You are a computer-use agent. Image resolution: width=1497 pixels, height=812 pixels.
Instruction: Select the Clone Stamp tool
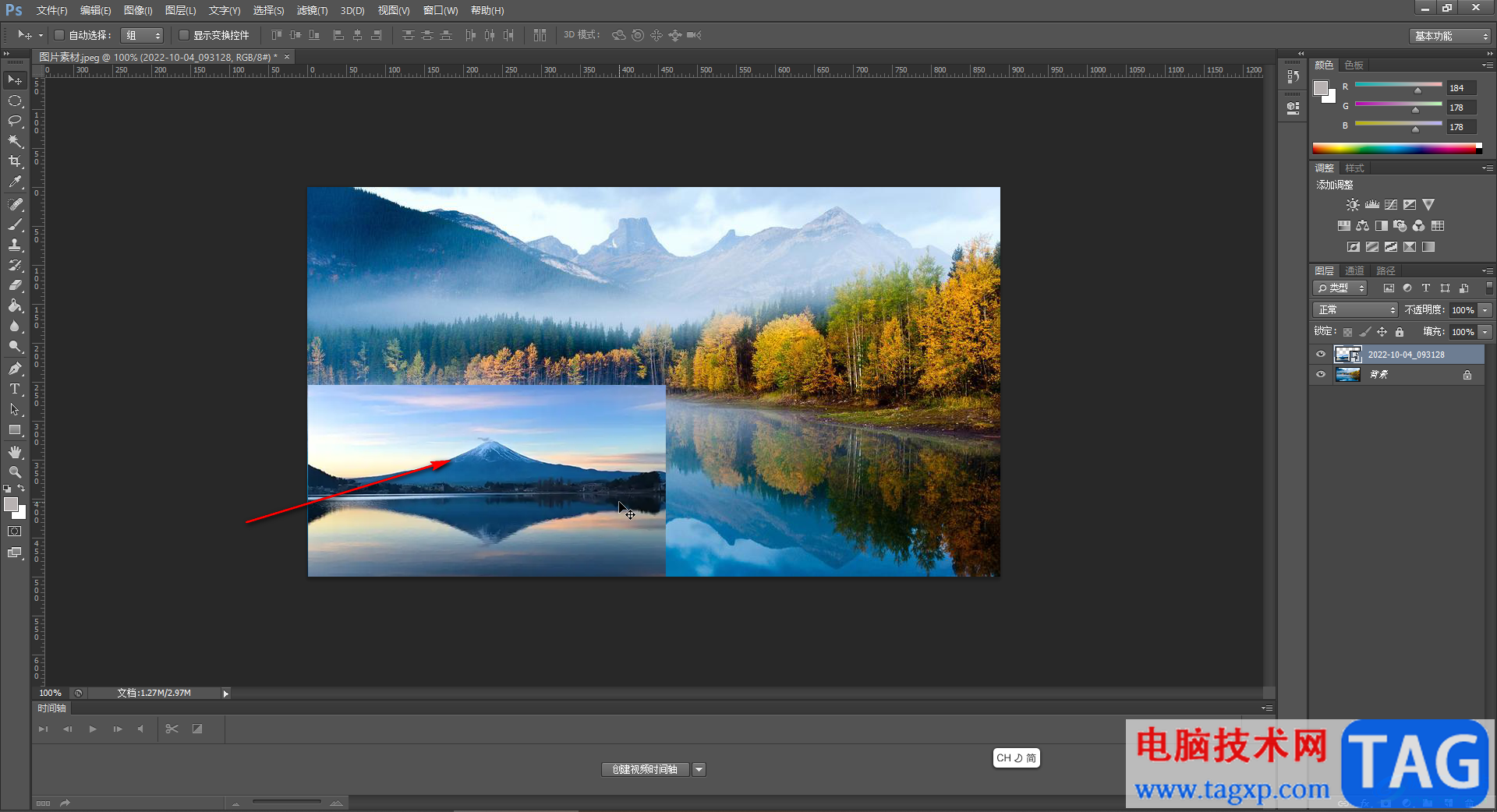[15, 245]
